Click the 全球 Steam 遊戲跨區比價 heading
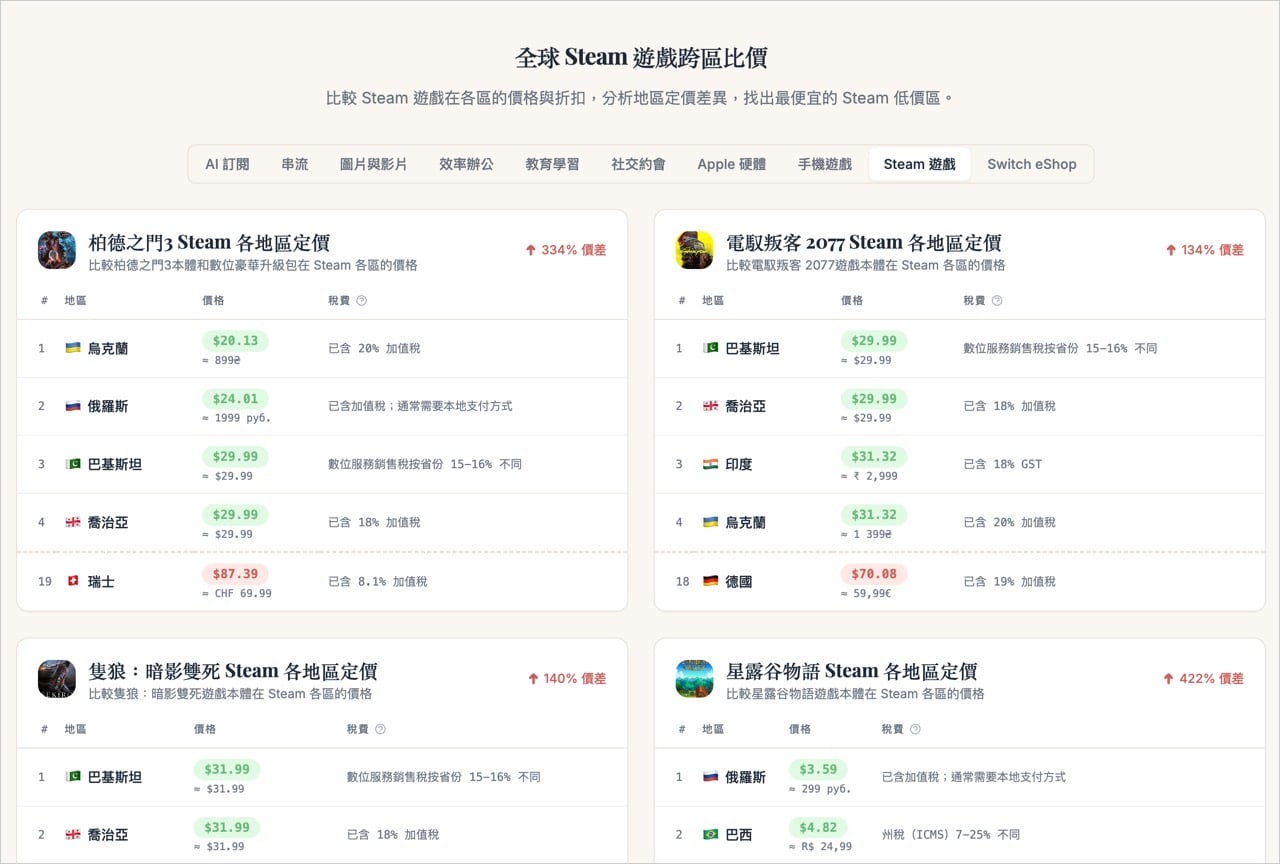 point(641,57)
